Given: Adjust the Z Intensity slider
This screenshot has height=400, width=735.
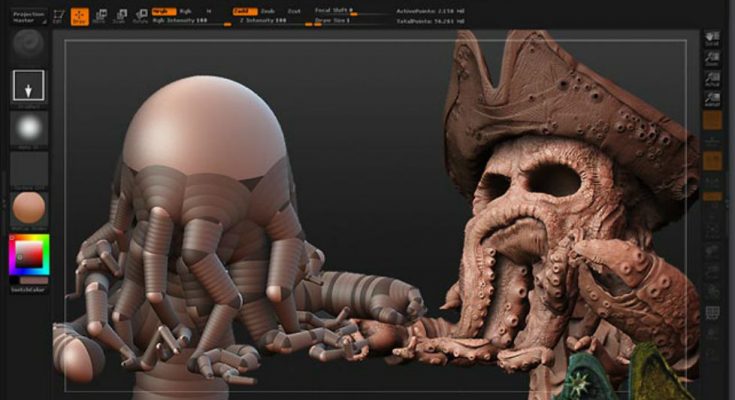Looking at the screenshot, I should [x=273, y=21].
